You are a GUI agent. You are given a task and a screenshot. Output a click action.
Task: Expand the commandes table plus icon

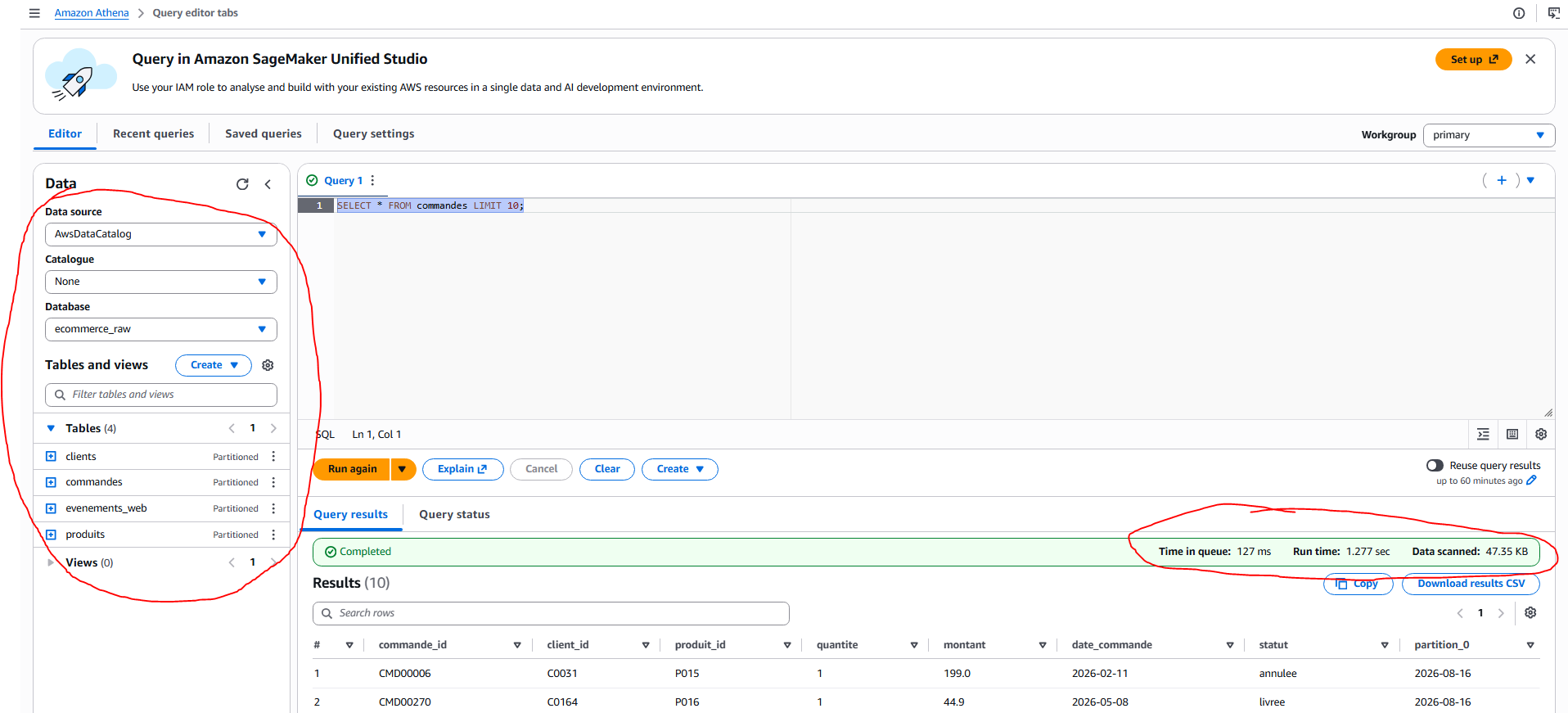pyautogui.click(x=51, y=482)
